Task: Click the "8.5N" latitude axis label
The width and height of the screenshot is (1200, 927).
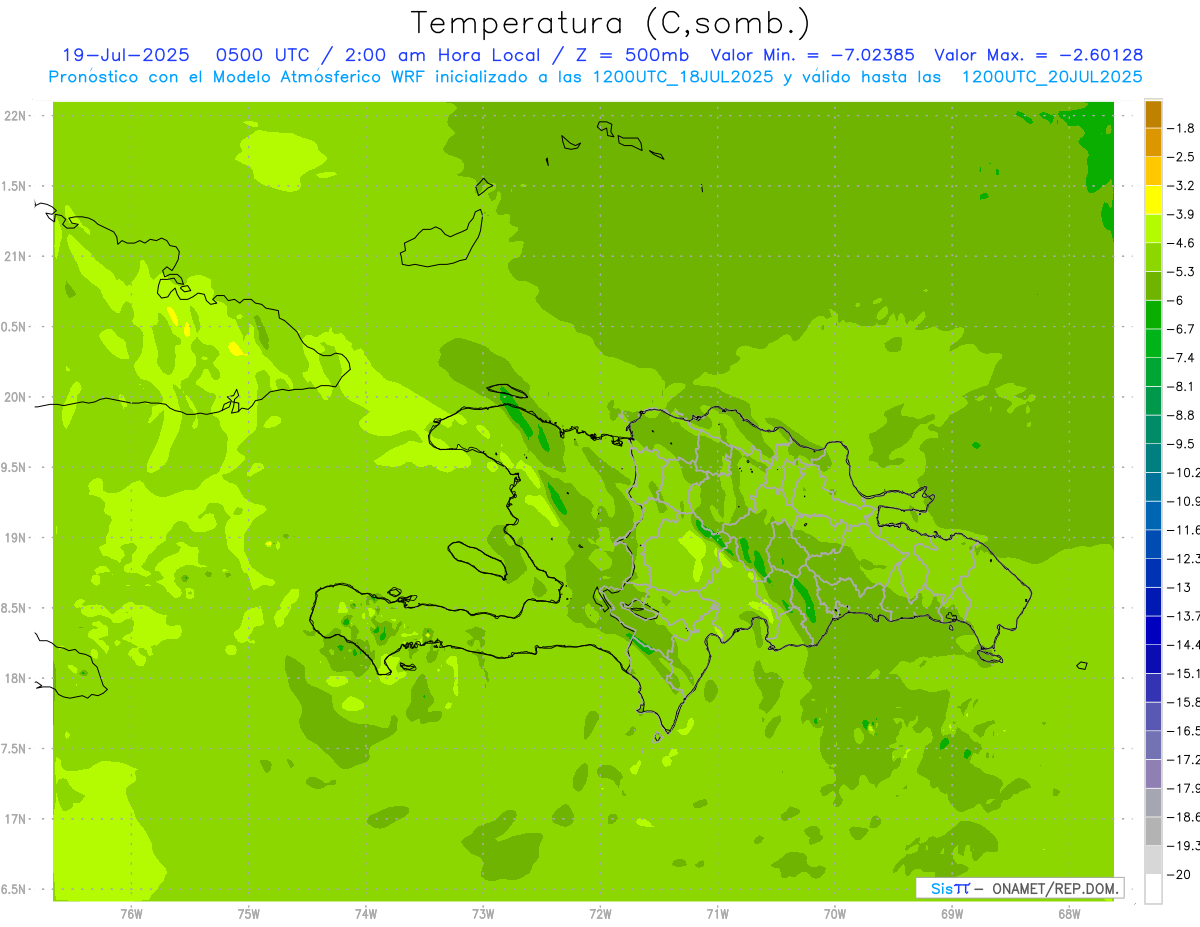Action: pyautogui.click(x=14, y=608)
